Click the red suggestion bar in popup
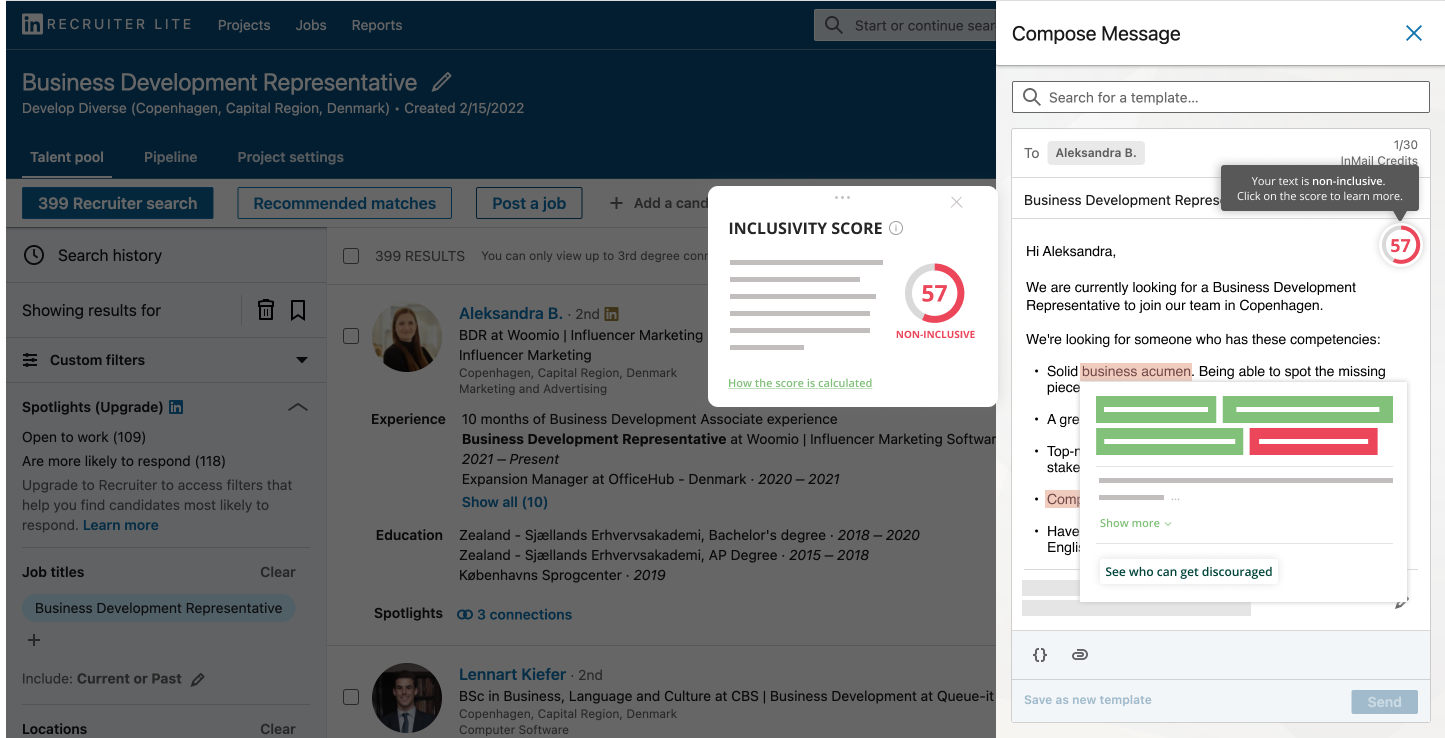The width and height of the screenshot is (1445, 738). pos(1313,441)
